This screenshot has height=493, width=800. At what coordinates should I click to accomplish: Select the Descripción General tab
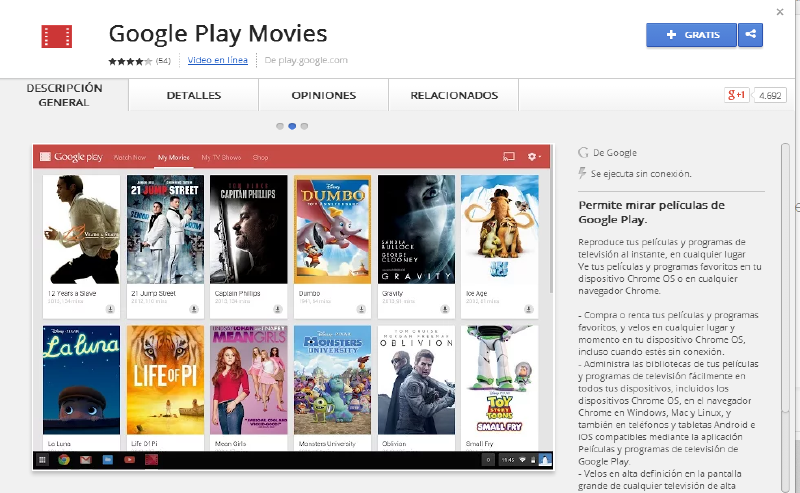click(64, 95)
